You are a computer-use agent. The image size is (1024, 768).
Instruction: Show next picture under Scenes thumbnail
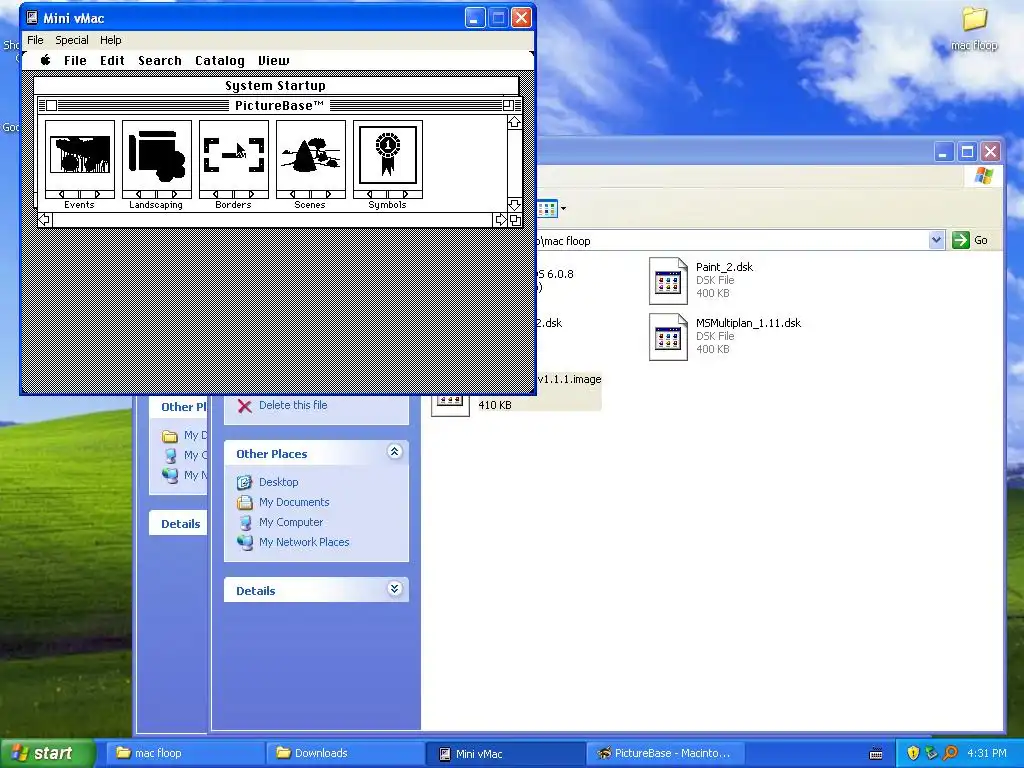pyautogui.click(x=329, y=195)
